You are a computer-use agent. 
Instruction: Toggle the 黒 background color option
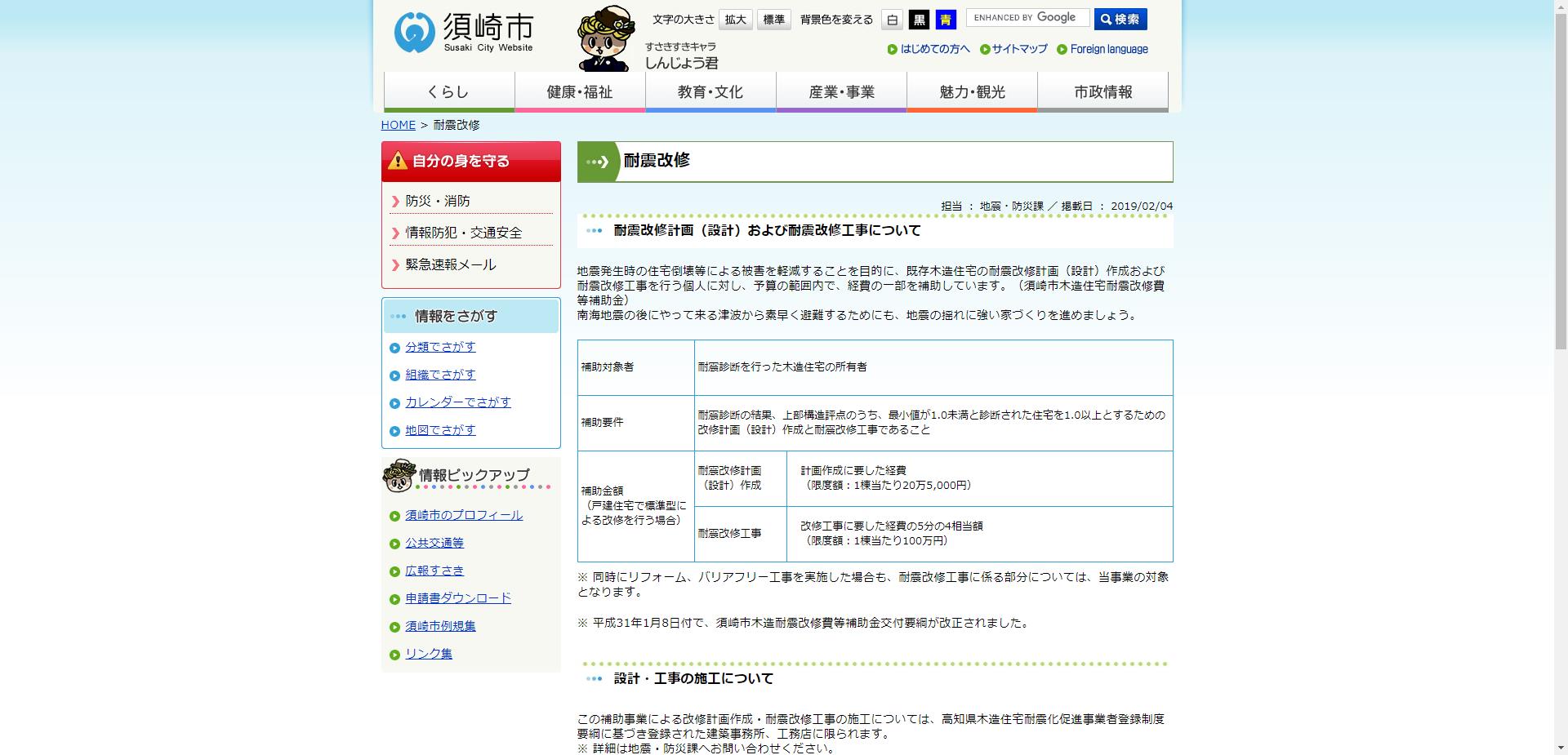pyautogui.click(x=918, y=20)
